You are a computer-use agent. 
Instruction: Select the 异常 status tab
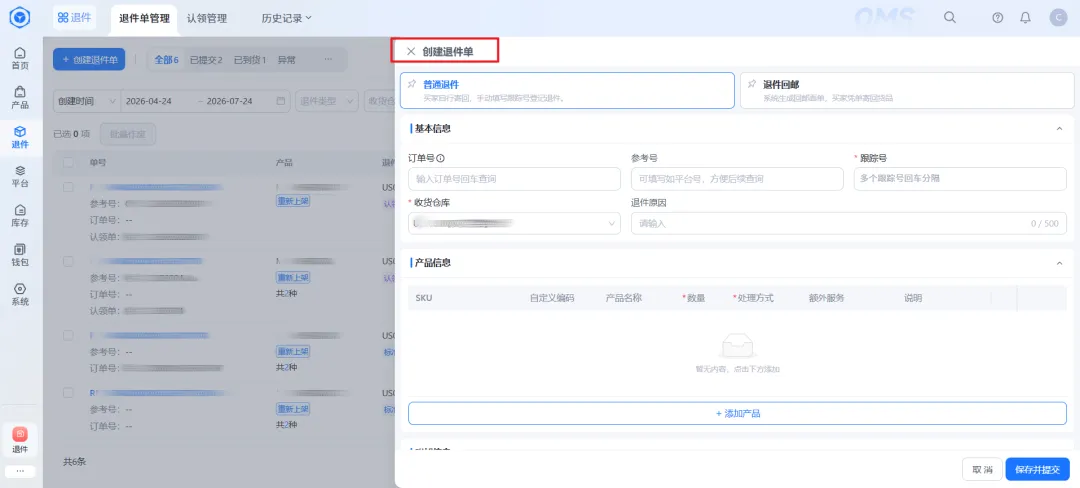tap(287, 60)
